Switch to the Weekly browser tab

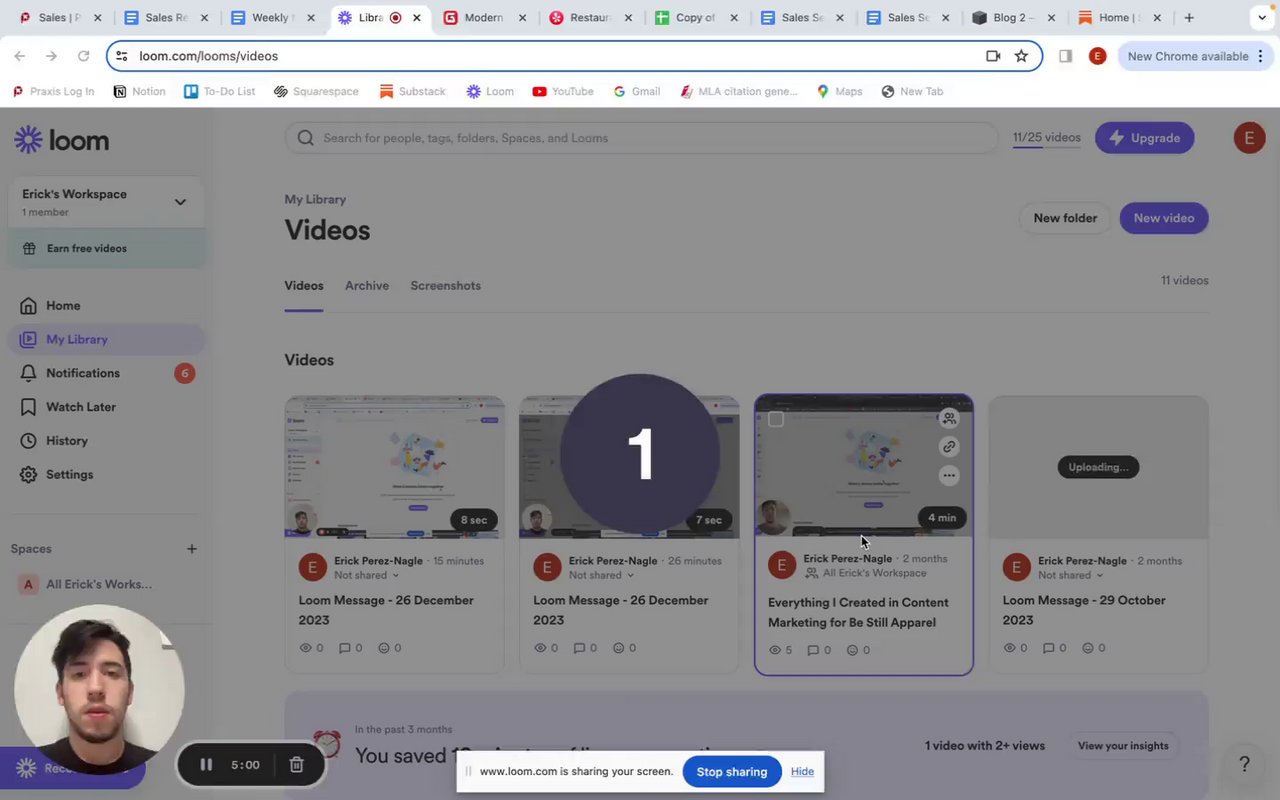point(272,18)
